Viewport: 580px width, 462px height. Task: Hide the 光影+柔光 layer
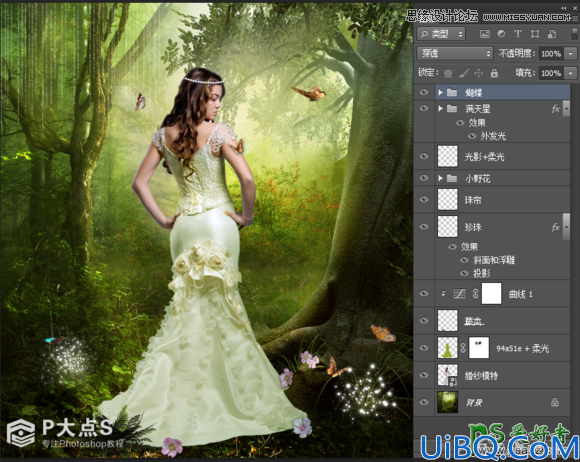coord(424,156)
